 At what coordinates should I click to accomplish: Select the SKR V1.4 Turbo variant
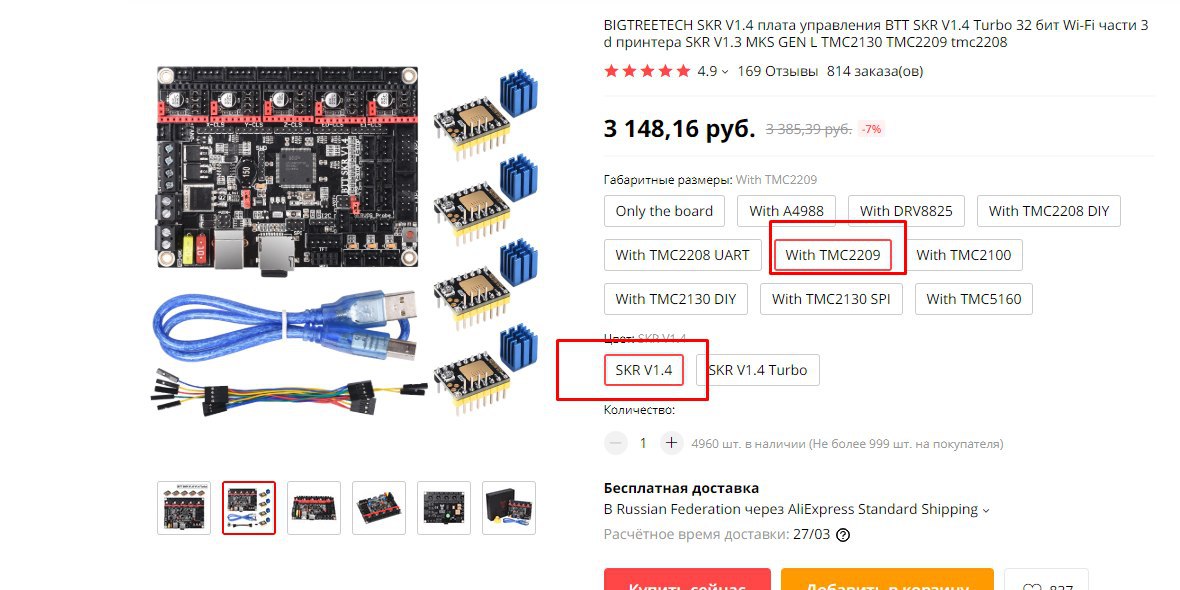[x=758, y=370]
